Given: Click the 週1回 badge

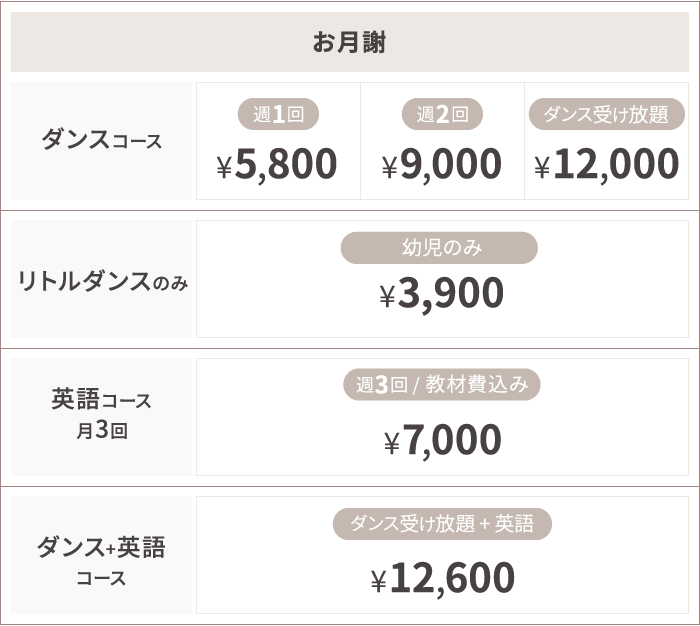Looking at the screenshot, I should pyautogui.click(x=278, y=114).
